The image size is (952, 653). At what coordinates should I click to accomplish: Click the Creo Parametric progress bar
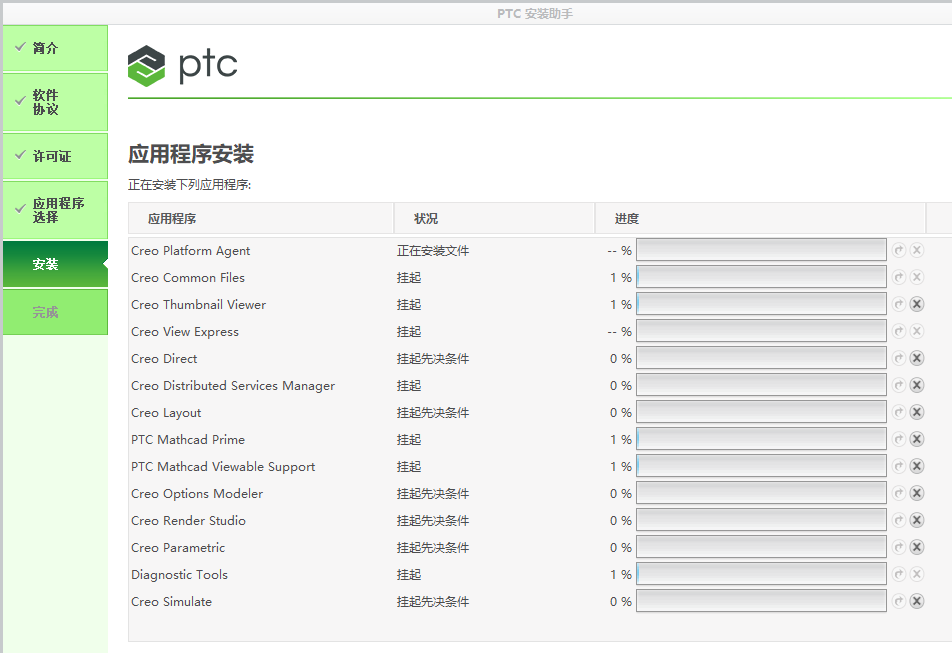pos(761,547)
